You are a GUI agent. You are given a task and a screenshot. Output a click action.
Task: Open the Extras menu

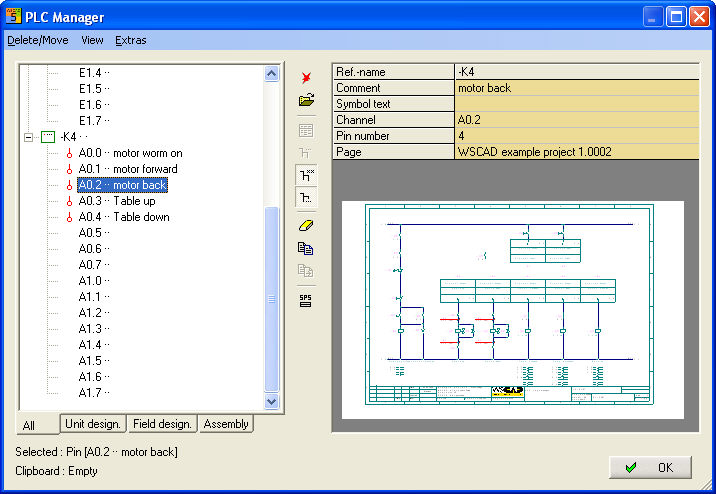[x=131, y=40]
